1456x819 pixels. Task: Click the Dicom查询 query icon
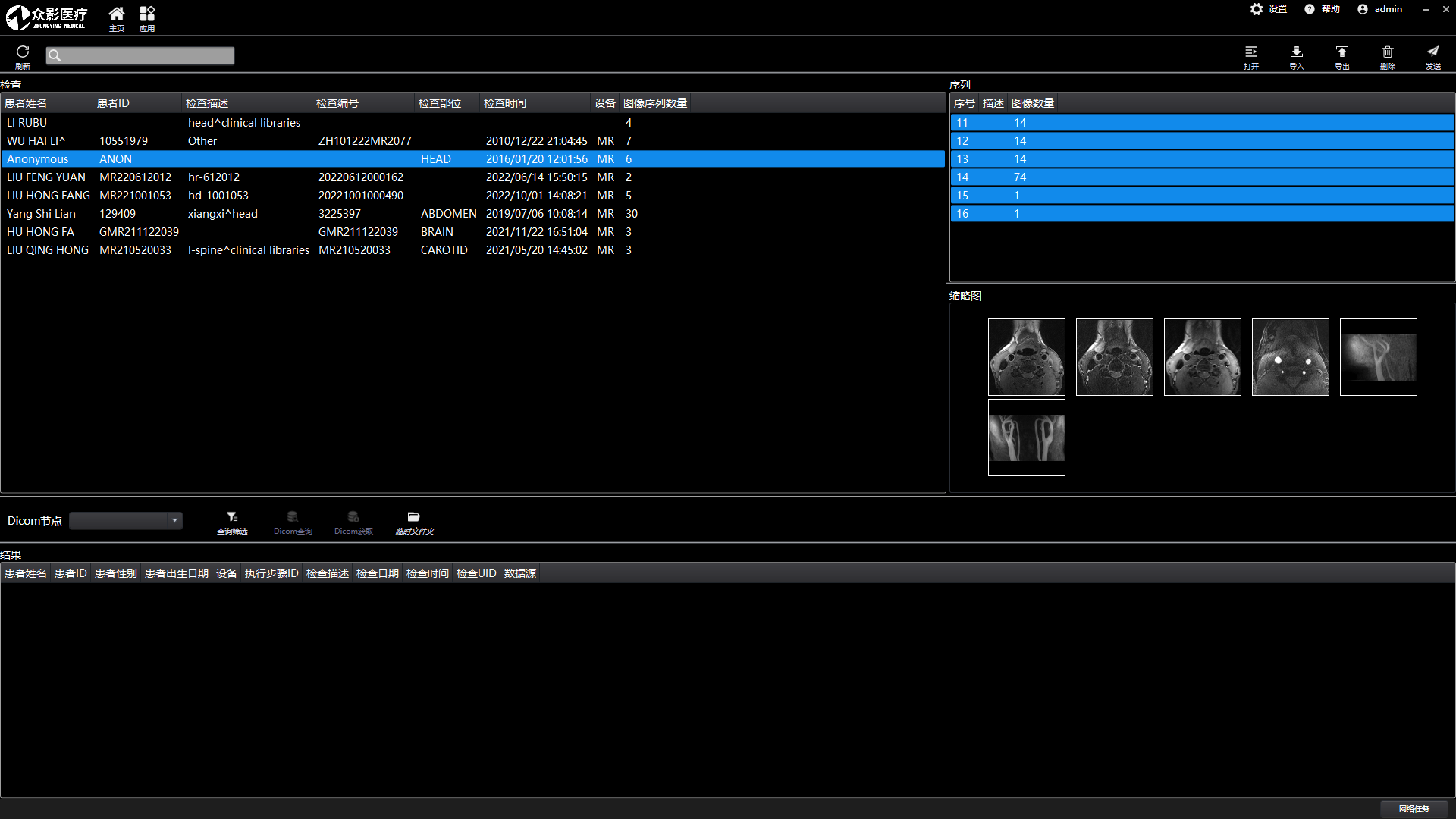(293, 522)
